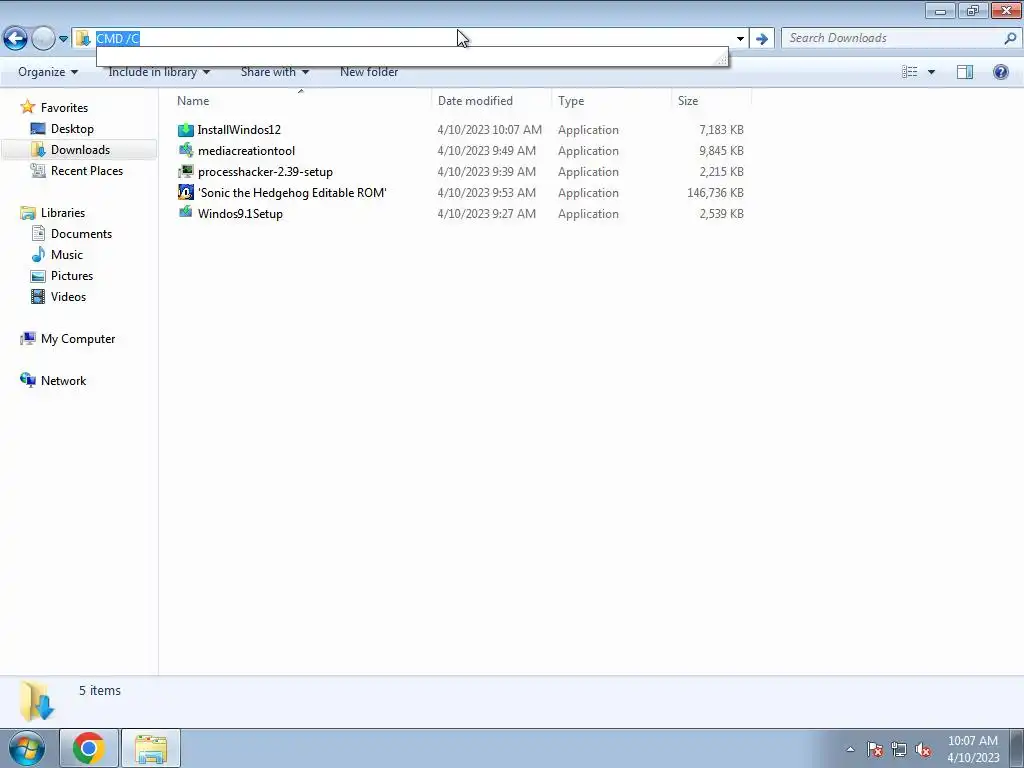
Task: Open the Help question mark icon
Action: pyautogui.click(x=1000, y=72)
